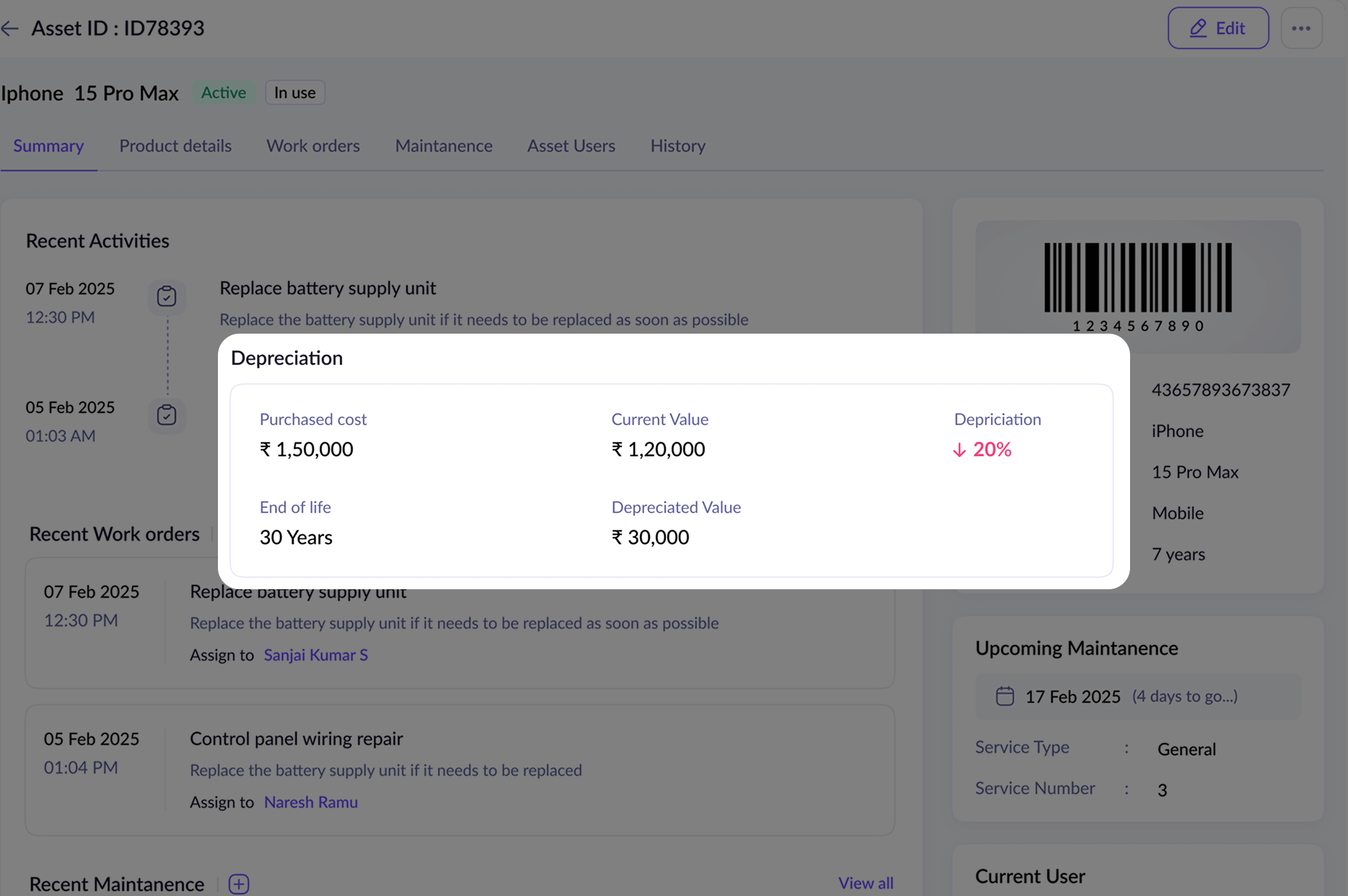The height and width of the screenshot is (896, 1348).
Task: Switch to the Product details tab
Action: pos(175,146)
